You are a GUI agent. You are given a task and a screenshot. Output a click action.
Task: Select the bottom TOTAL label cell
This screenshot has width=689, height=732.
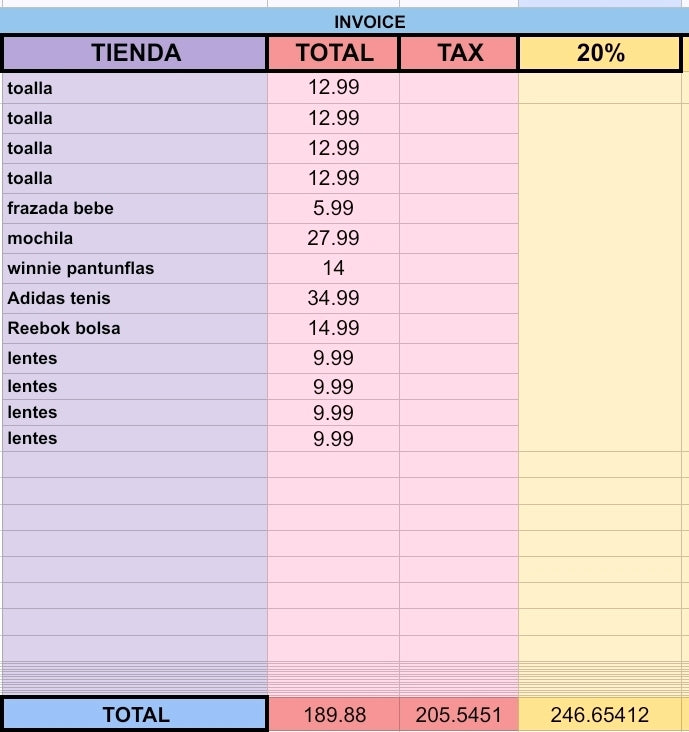pyautogui.click(x=135, y=715)
